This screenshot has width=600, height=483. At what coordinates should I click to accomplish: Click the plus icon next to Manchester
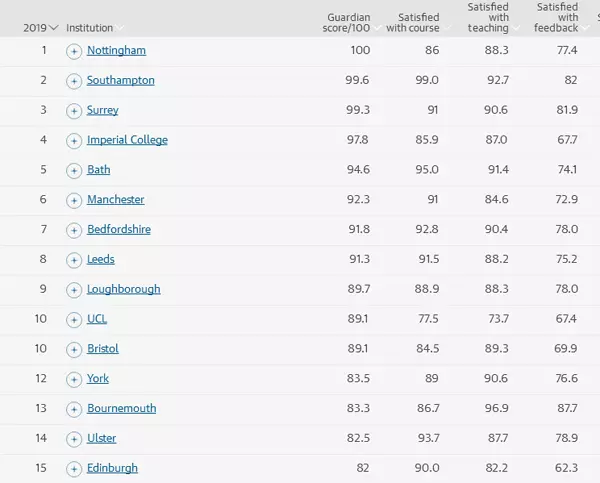point(74,201)
